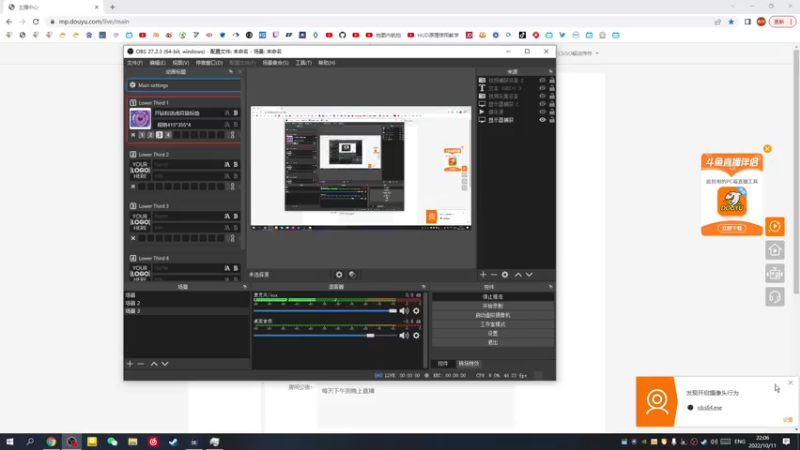Move the selected scene down
The height and width of the screenshot is (450, 800).
pos(165,364)
